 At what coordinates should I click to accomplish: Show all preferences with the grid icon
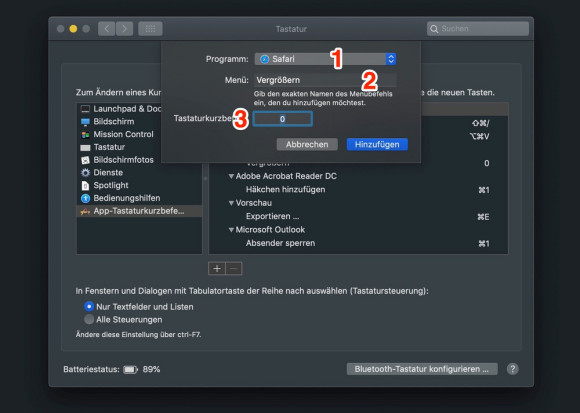[x=150, y=28]
